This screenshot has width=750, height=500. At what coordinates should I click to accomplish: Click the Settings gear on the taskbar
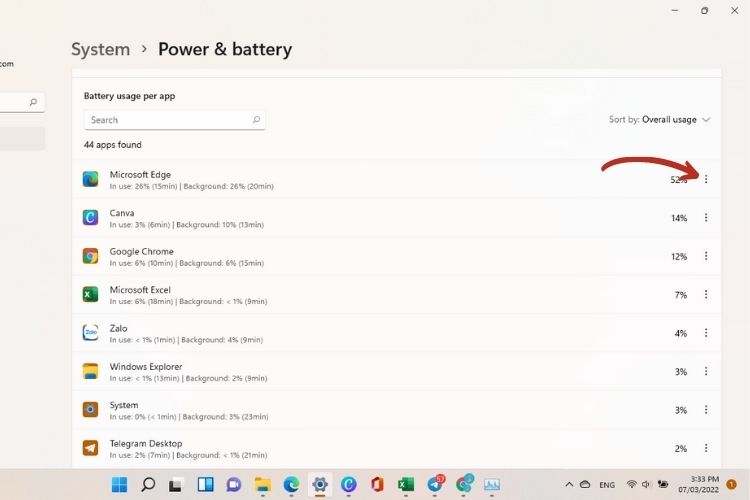coord(320,485)
